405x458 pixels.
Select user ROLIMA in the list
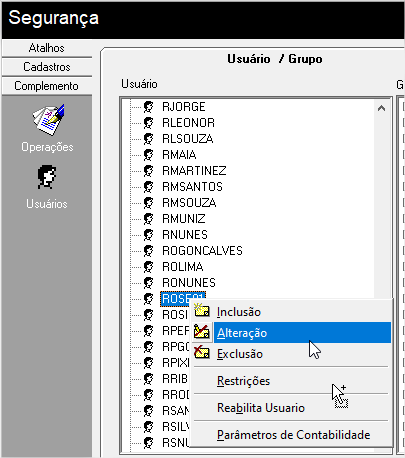[x=183, y=267]
